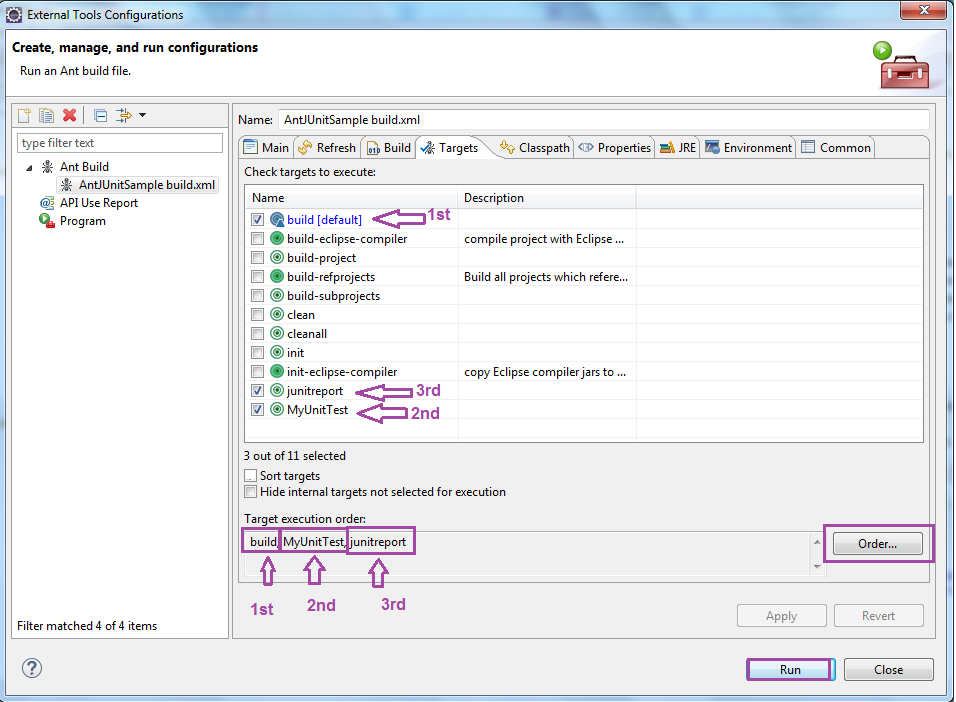Select the Program configuration type
Image resolution: width=956 pixels, height=702 pixels.
pyautogui.click(x=82, y=221)
